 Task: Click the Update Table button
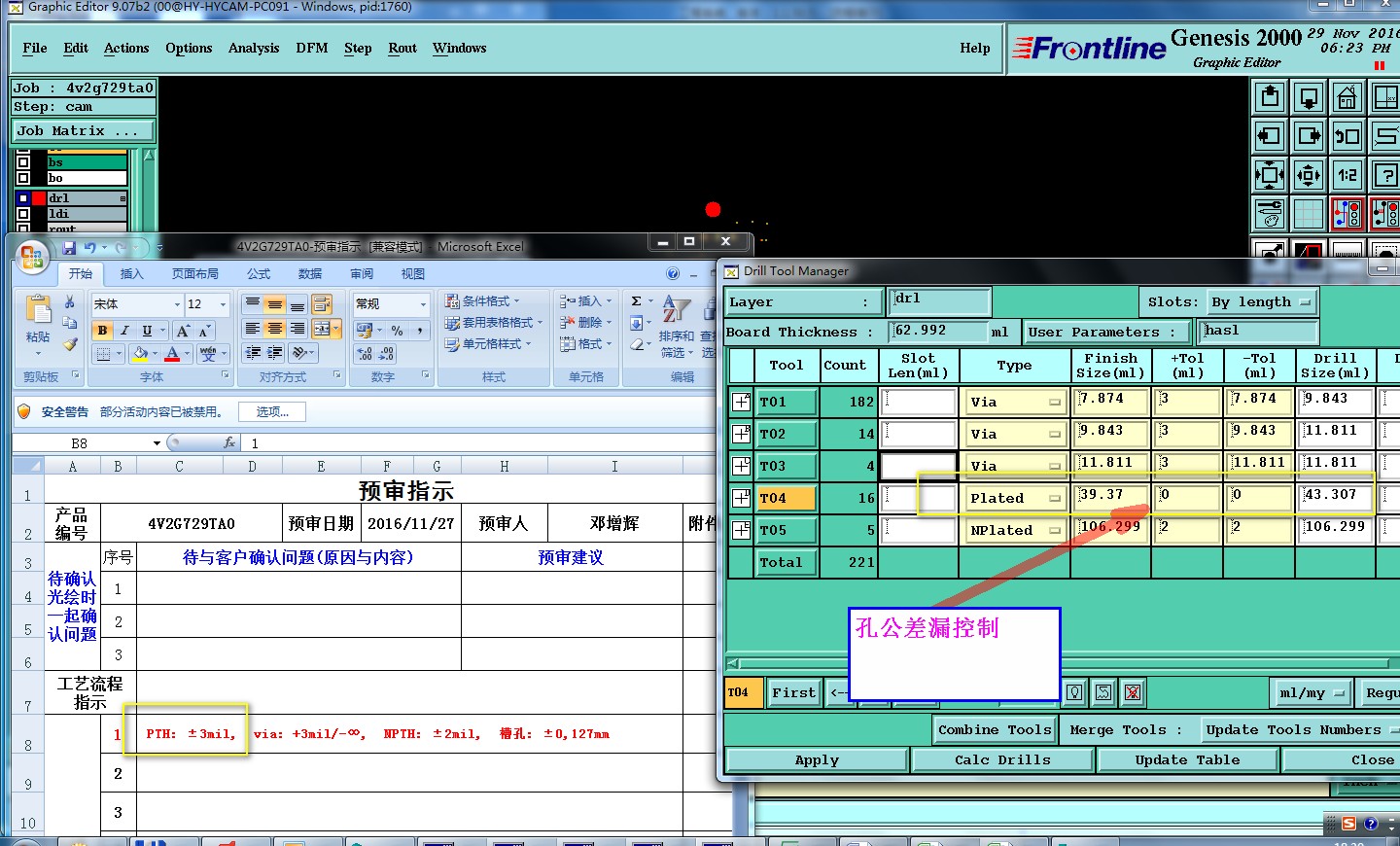(1187, 760)
